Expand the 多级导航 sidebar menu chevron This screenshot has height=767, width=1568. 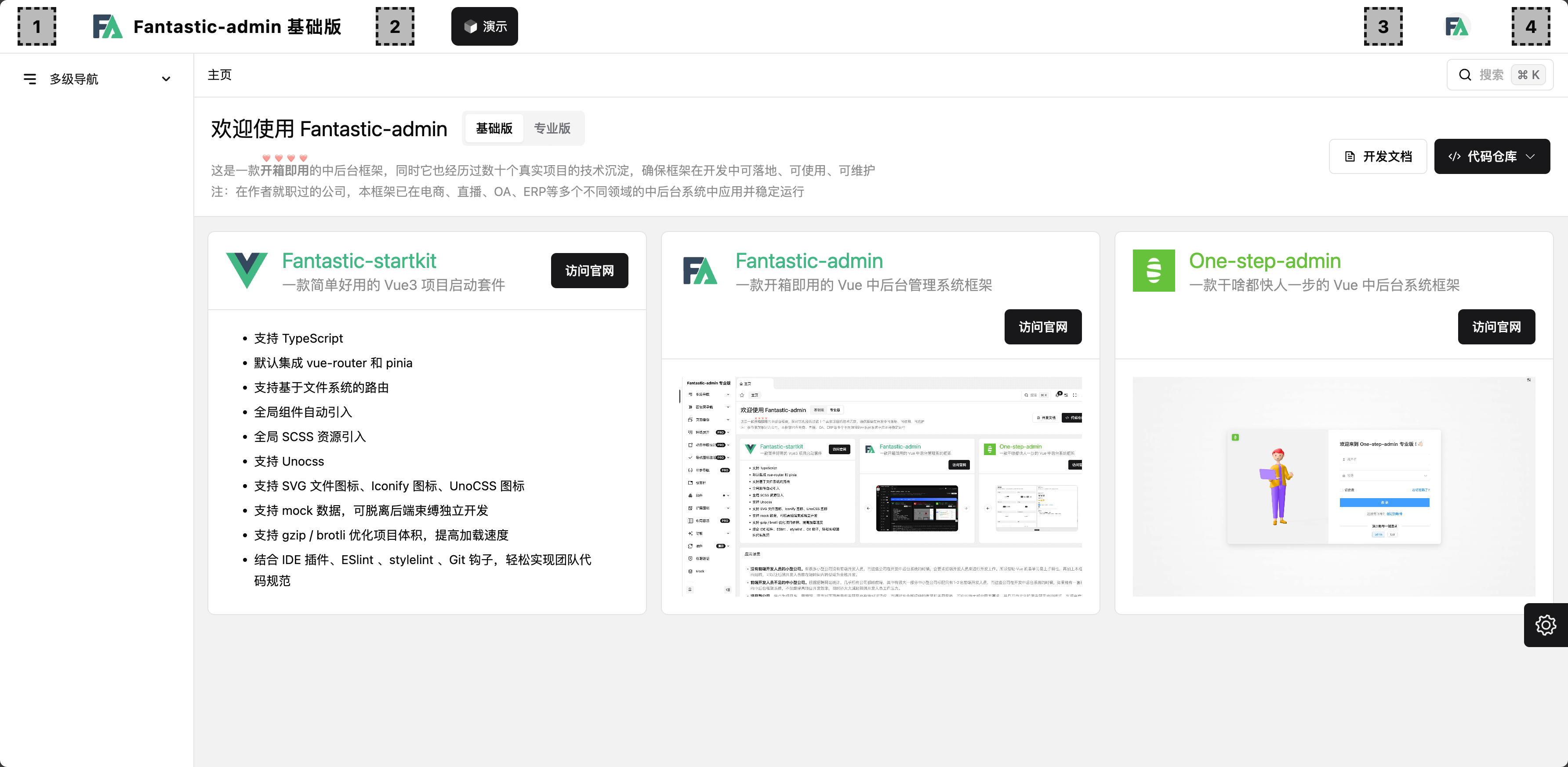click(x=166, y=79)
